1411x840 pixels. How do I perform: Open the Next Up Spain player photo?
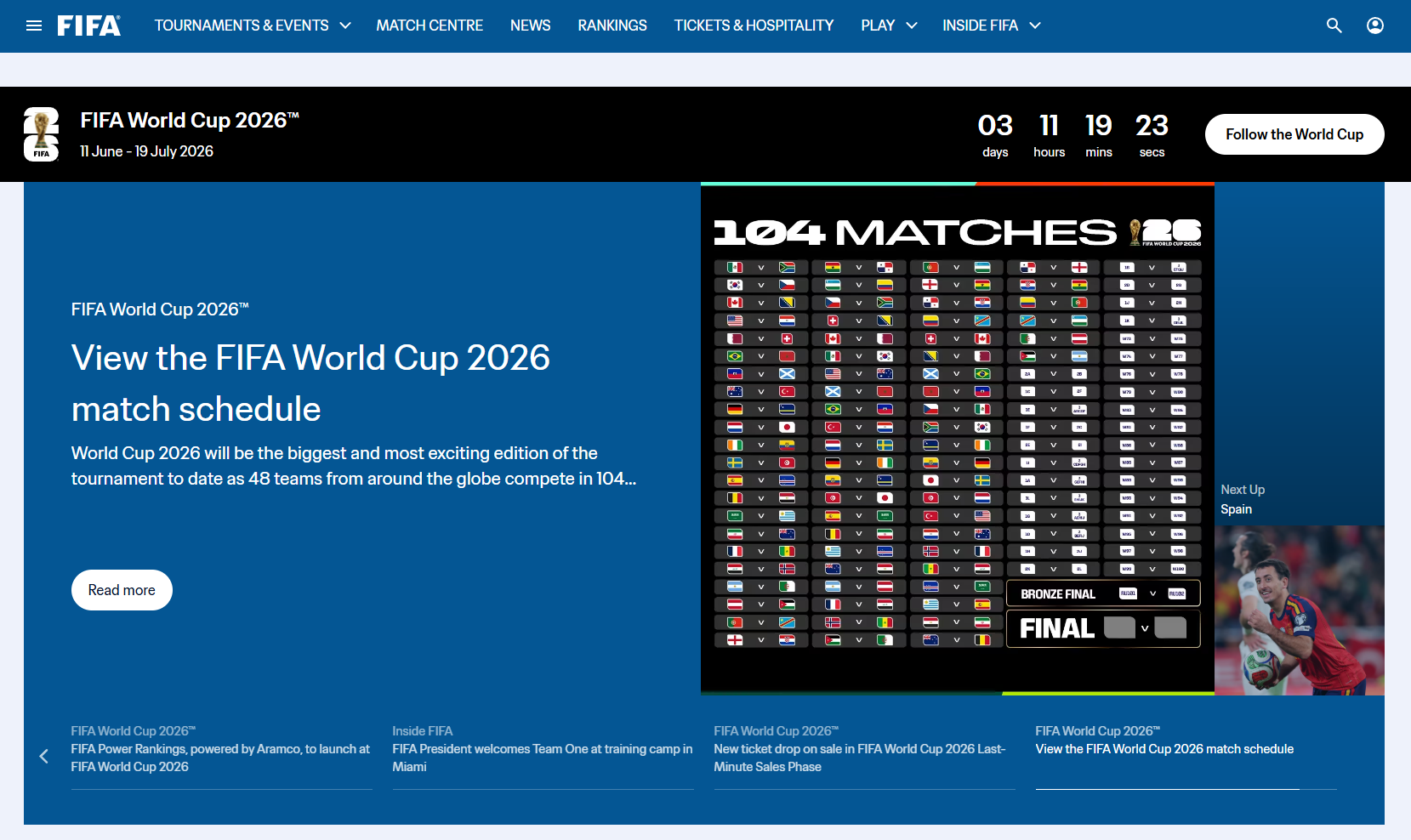click(x=1300, y=610)
